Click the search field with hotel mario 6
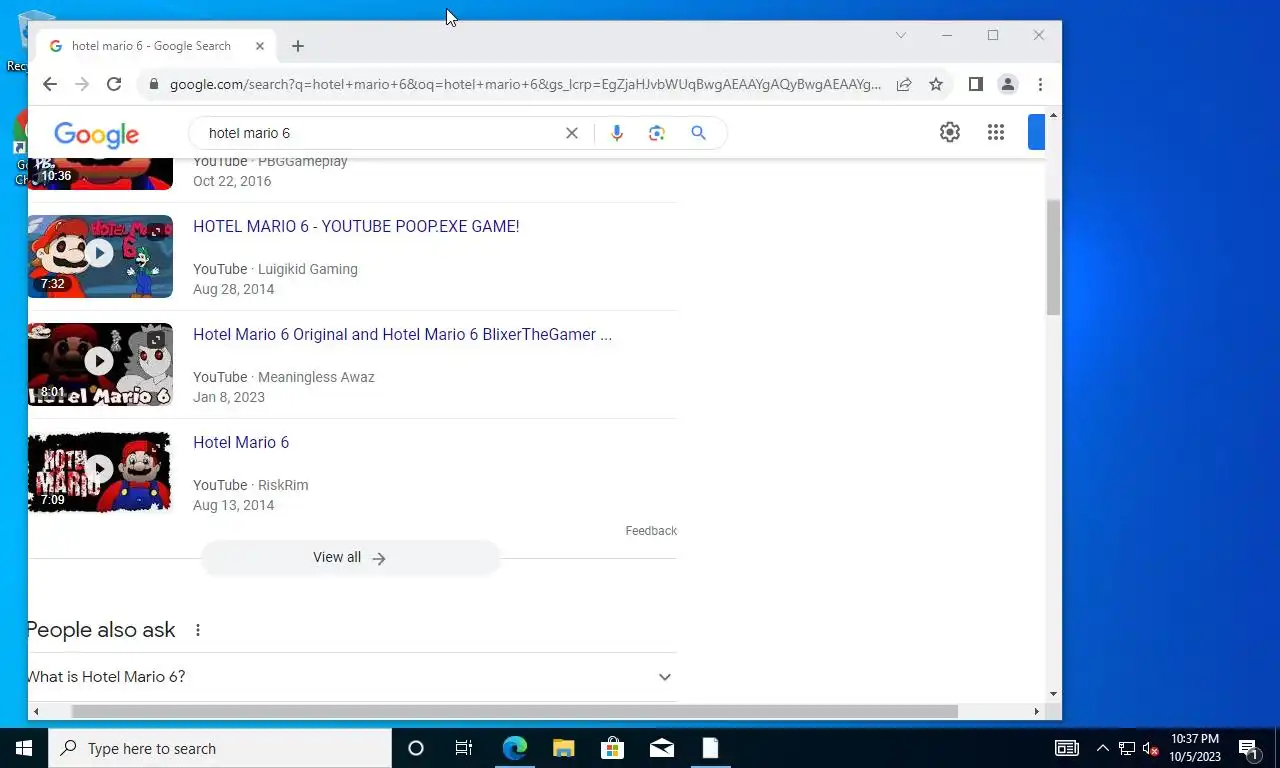Image resolution: width=1280 pixels, height=768 pixels. pos(380,133)
